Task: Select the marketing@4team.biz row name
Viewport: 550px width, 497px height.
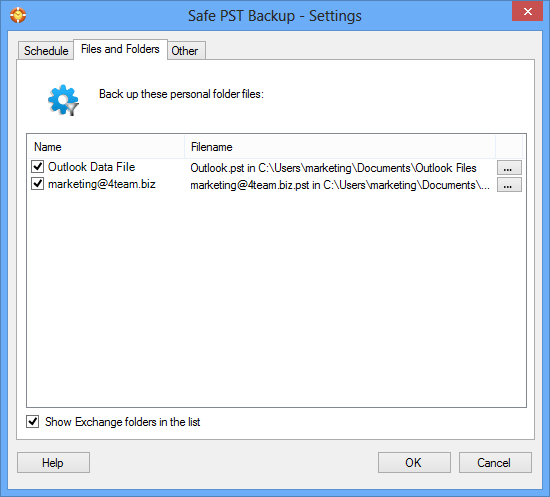Action: coord(102,184)
